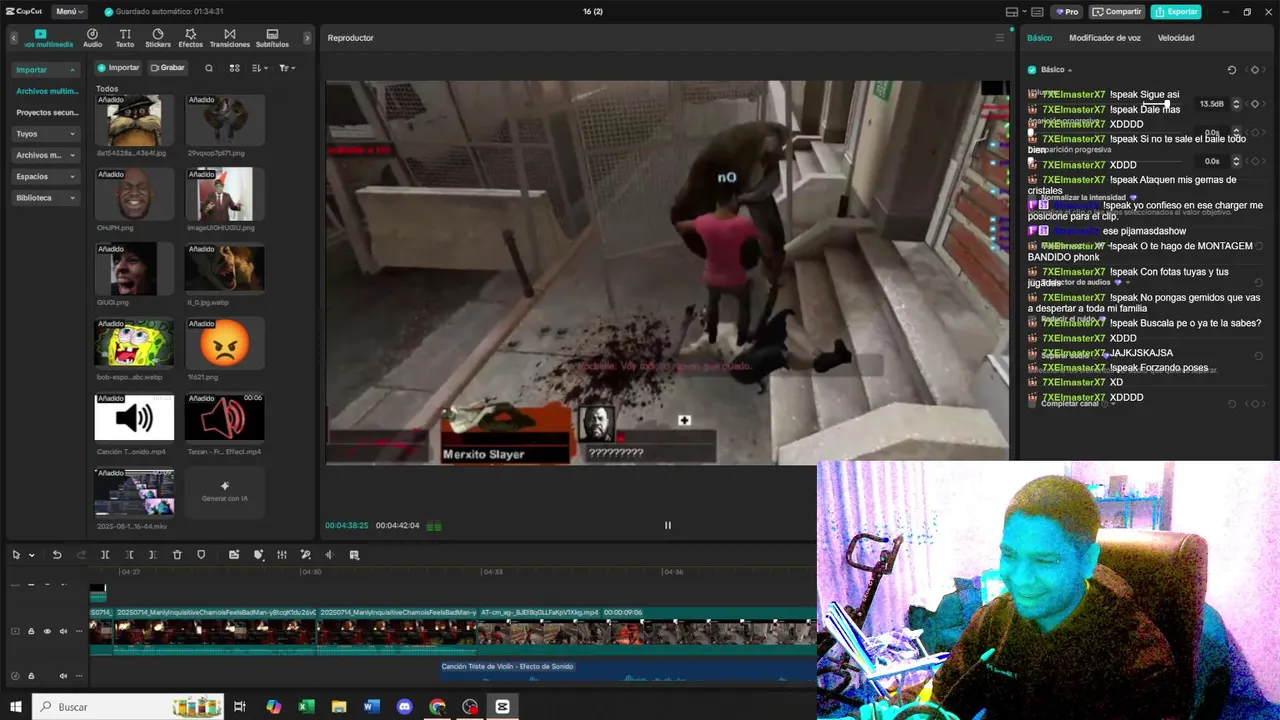
Task: Select Canción Triste de Violín audio clip
Action: (x=628, y=672)
